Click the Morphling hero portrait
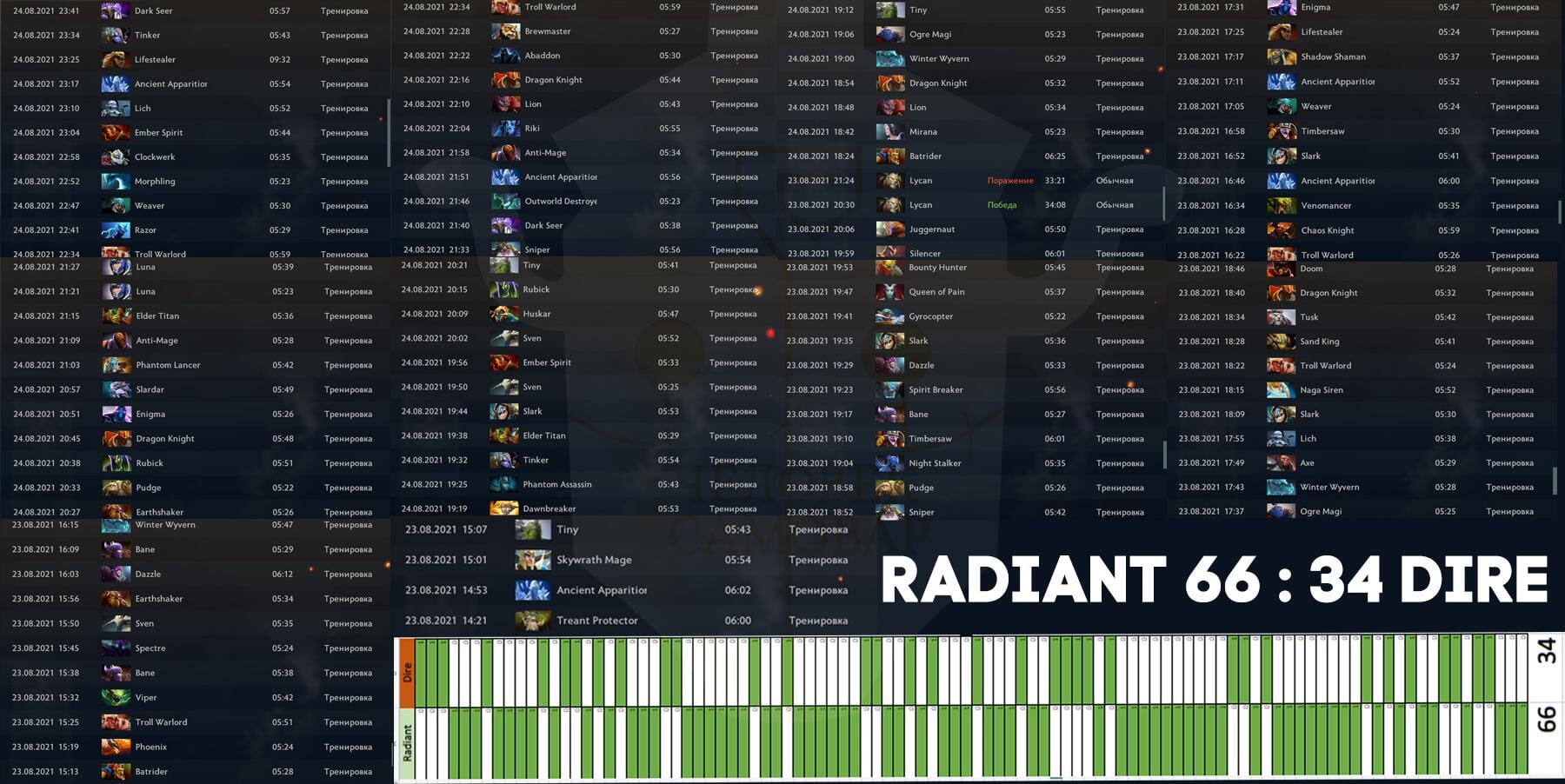The image size is (1565, 784). tap(116, 182)
